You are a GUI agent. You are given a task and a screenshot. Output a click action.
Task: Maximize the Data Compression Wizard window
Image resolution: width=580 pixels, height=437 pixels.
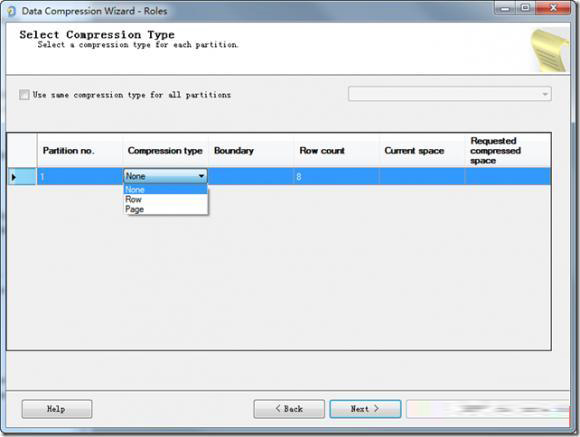point(525,8)
